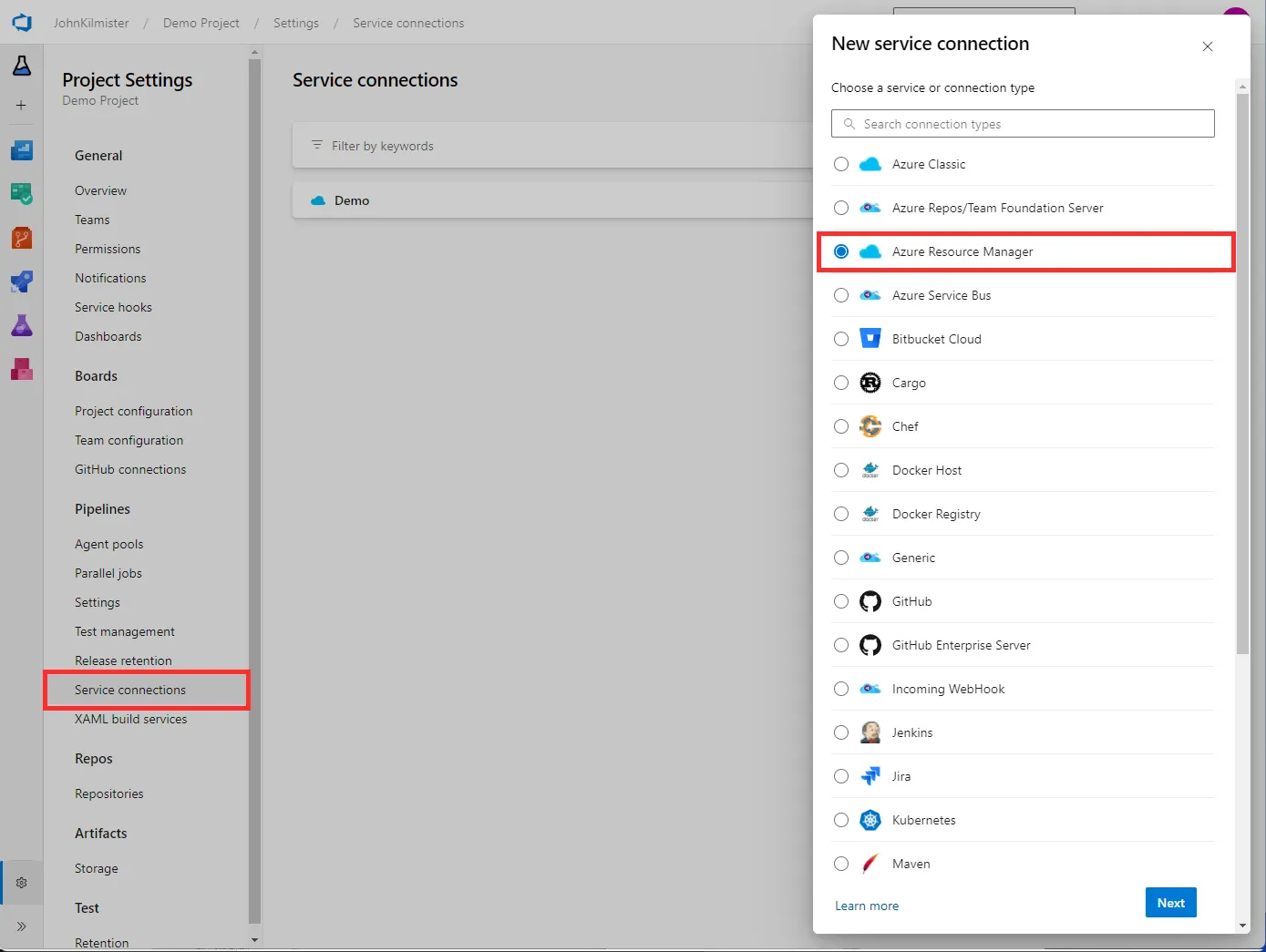Click the settings sidebar scrollbar
Viewport: 1266px width, 952px height.
254,492
